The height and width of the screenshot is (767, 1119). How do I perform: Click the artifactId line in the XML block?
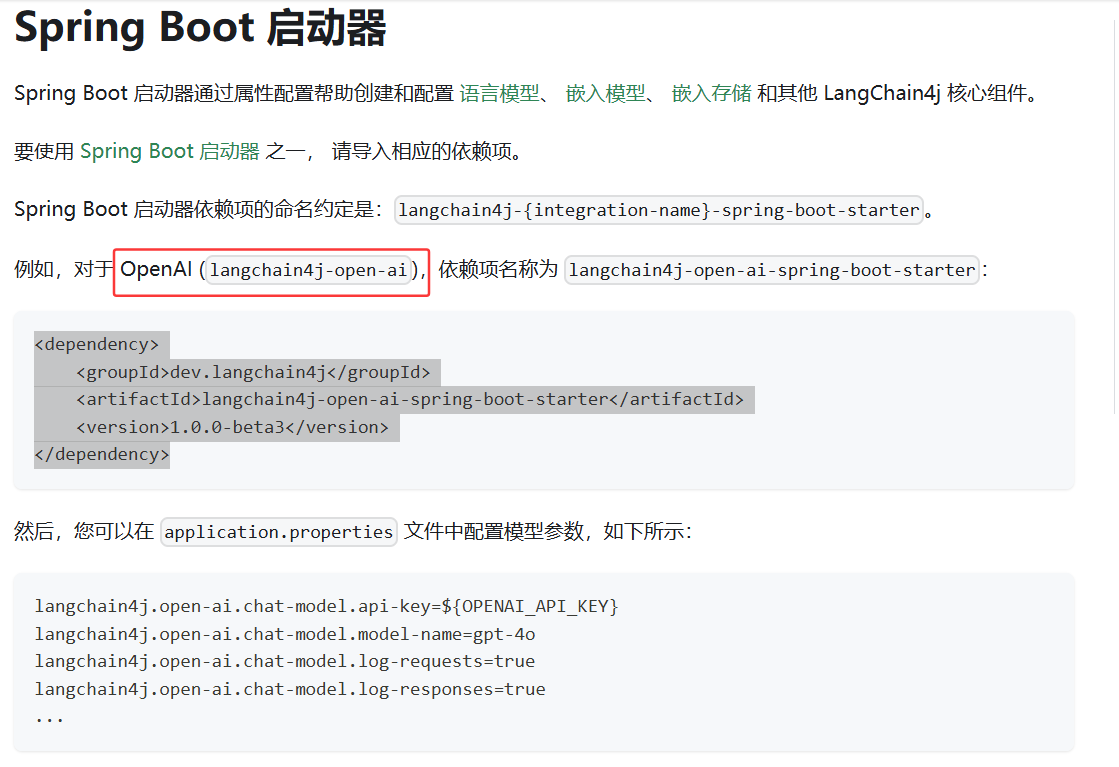(409, 399)
